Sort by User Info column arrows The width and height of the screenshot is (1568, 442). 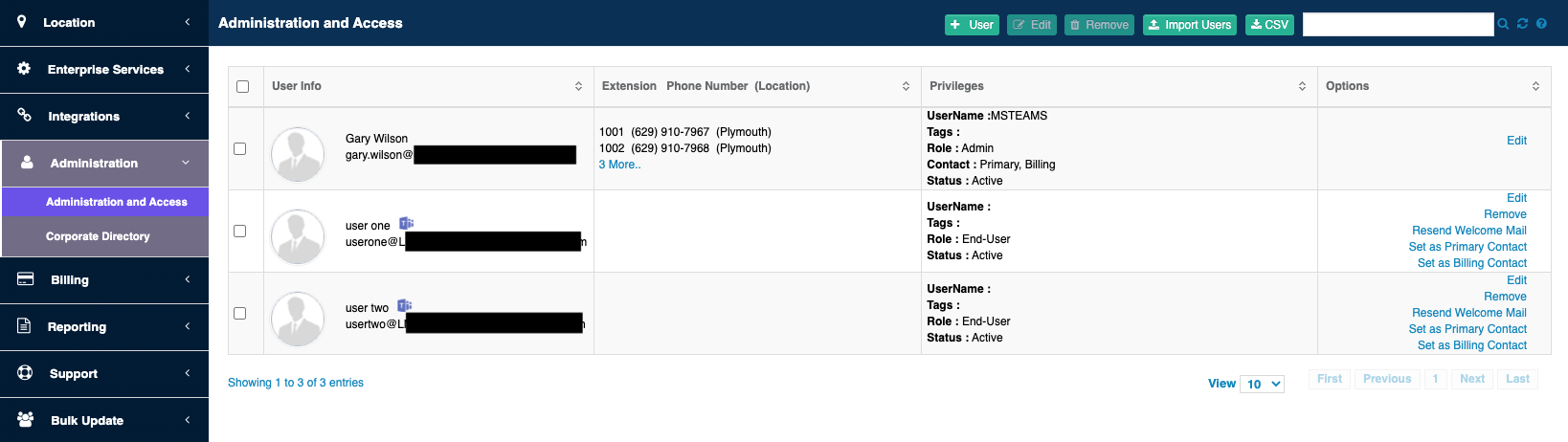pyautogui.click(x=578, y=86)
